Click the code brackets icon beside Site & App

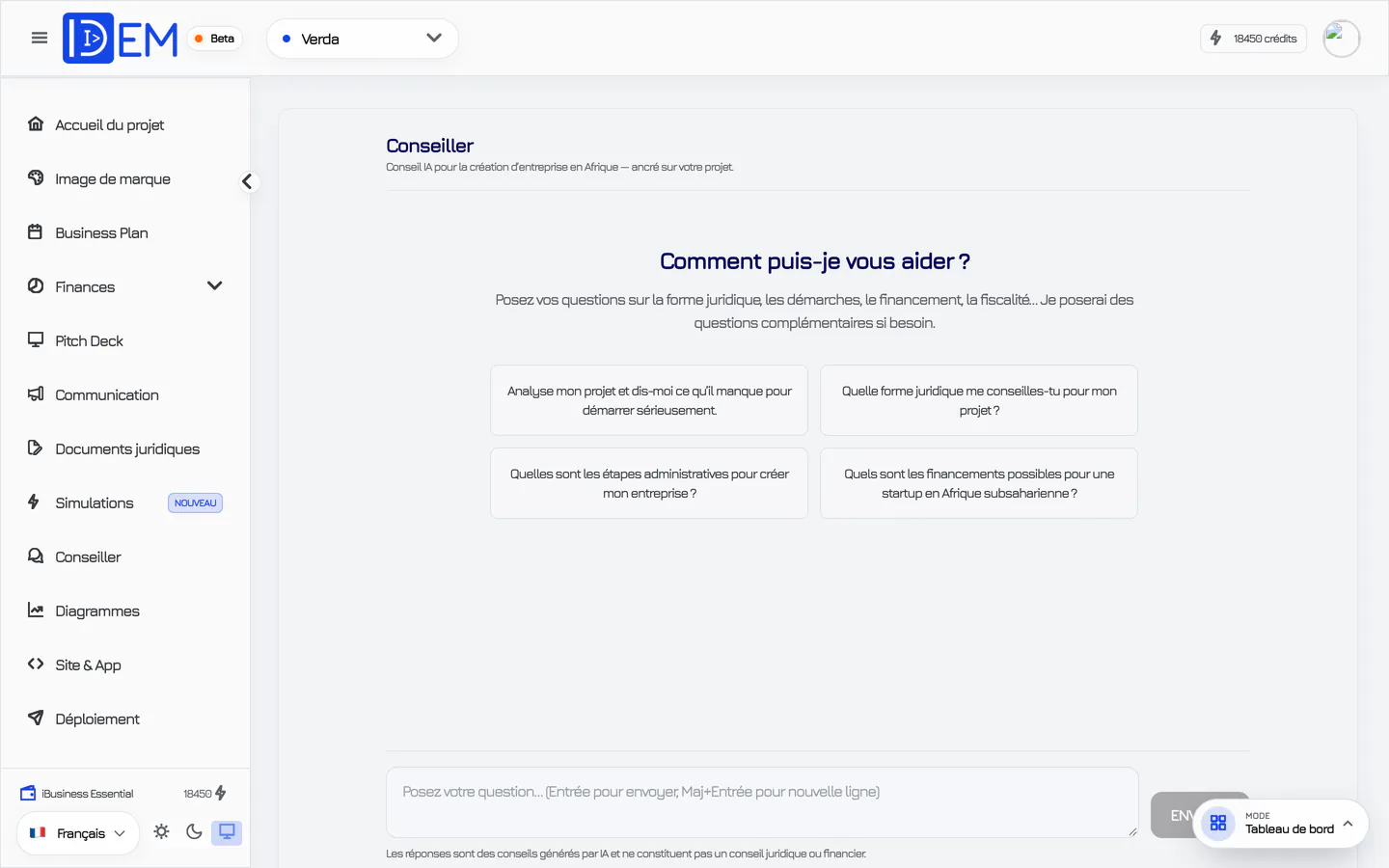click(x=36, y=664)
